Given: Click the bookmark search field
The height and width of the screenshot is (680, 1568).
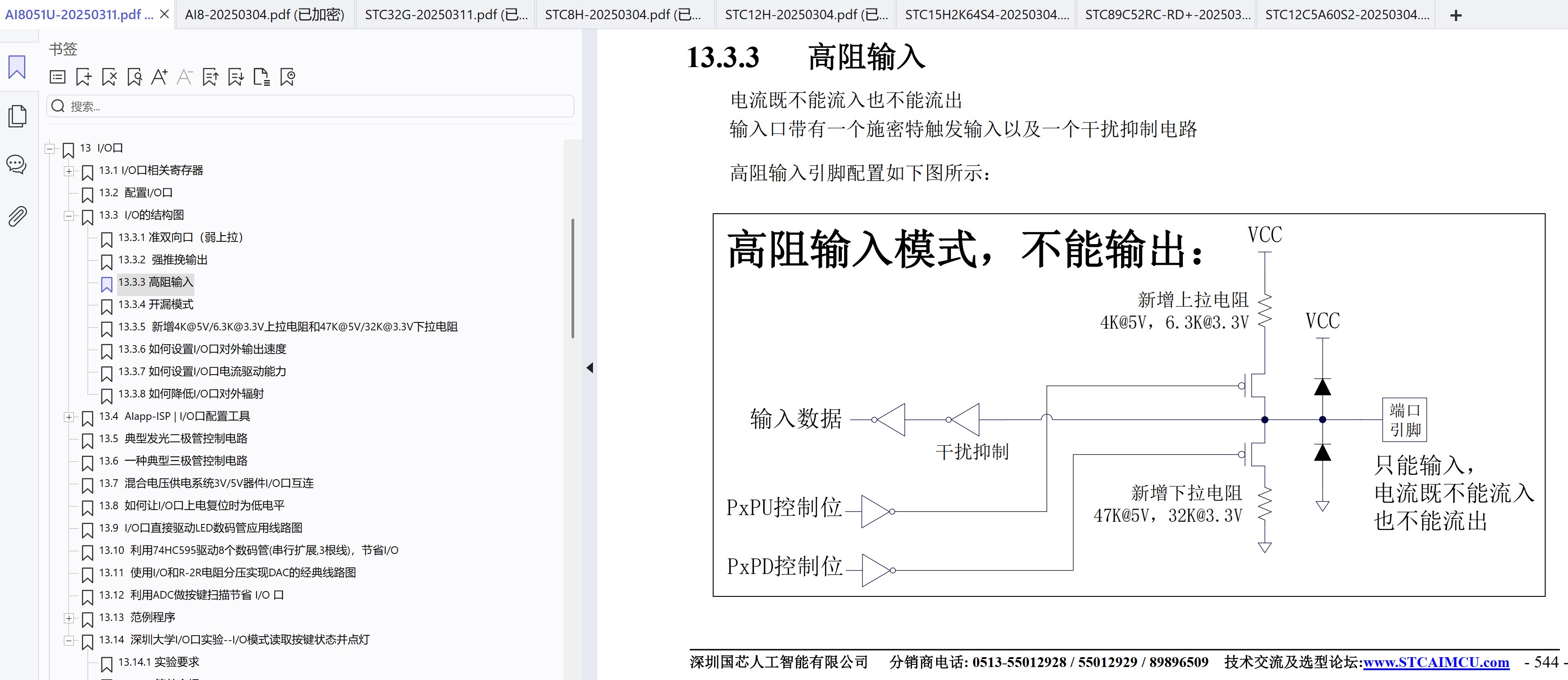Looking at the screenshot, I should (x=311, y=106).
